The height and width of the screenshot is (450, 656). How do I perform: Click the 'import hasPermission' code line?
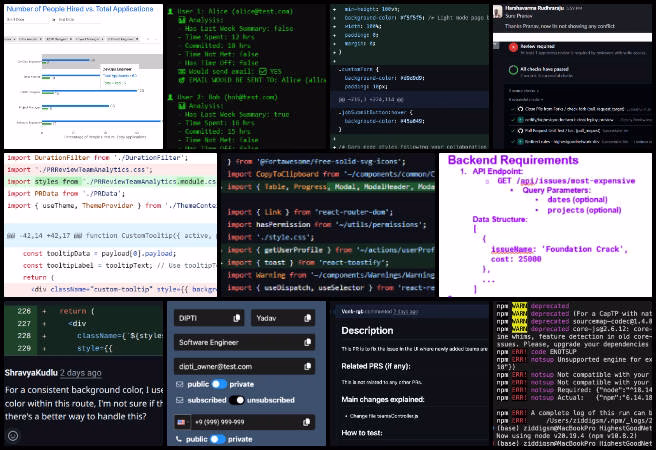pos(328,225)
